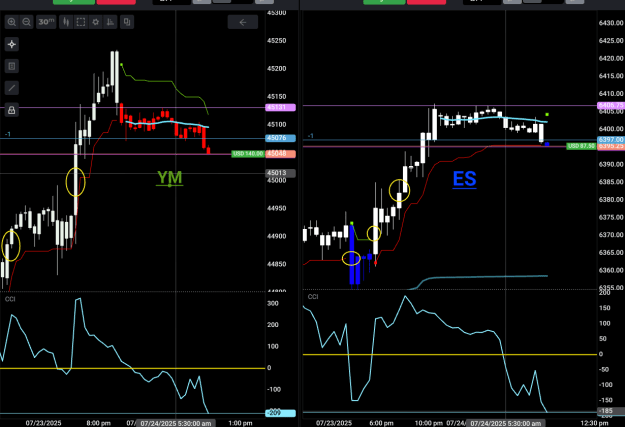Click the CCI label on YM chart
Screen dimensions: 625x427
tap(10, 299)
